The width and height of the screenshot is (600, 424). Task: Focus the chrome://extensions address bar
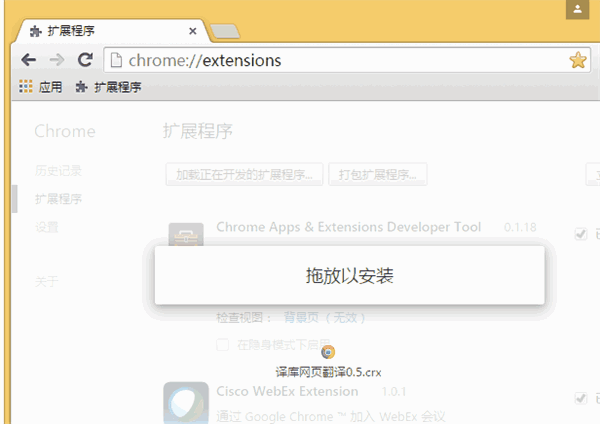pos(346,60)
